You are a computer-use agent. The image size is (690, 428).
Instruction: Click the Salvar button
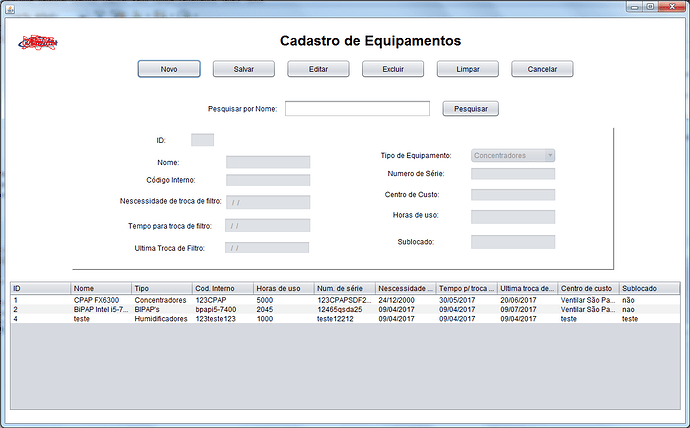pos(244,69)
